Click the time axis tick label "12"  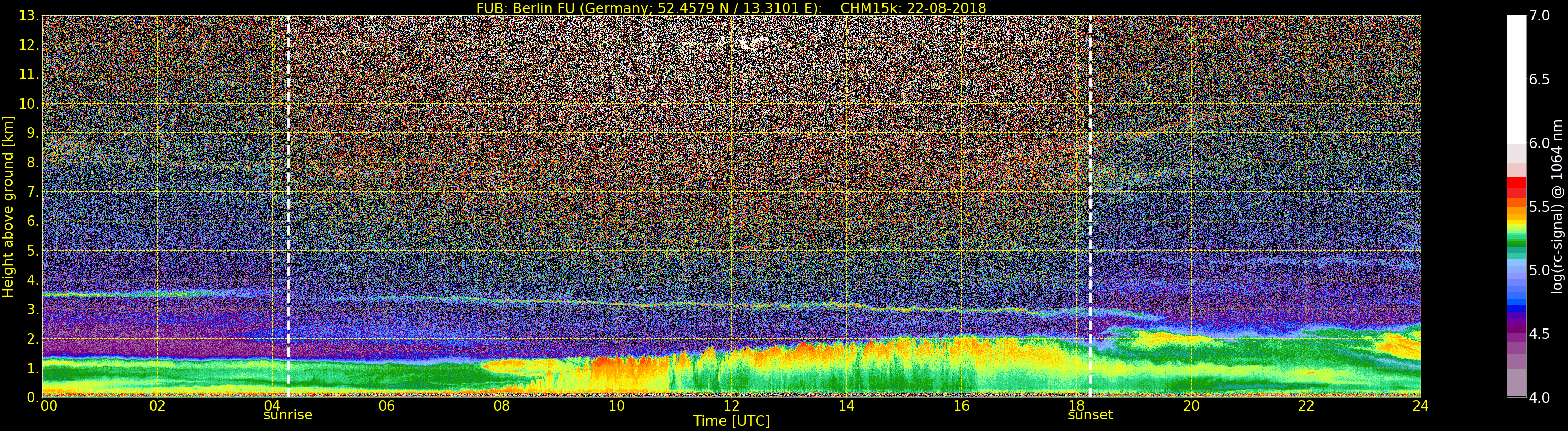(731, 406)
